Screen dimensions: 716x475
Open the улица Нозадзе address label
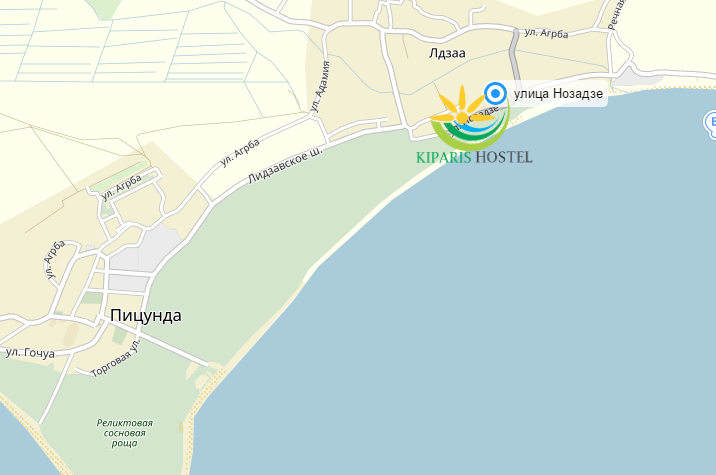[x=558, y=94]
